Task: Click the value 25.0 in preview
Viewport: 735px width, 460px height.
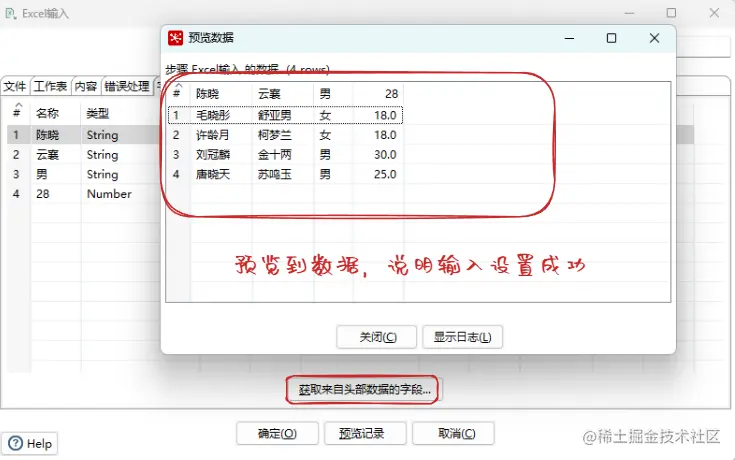Action: click(x=385, y=174)
